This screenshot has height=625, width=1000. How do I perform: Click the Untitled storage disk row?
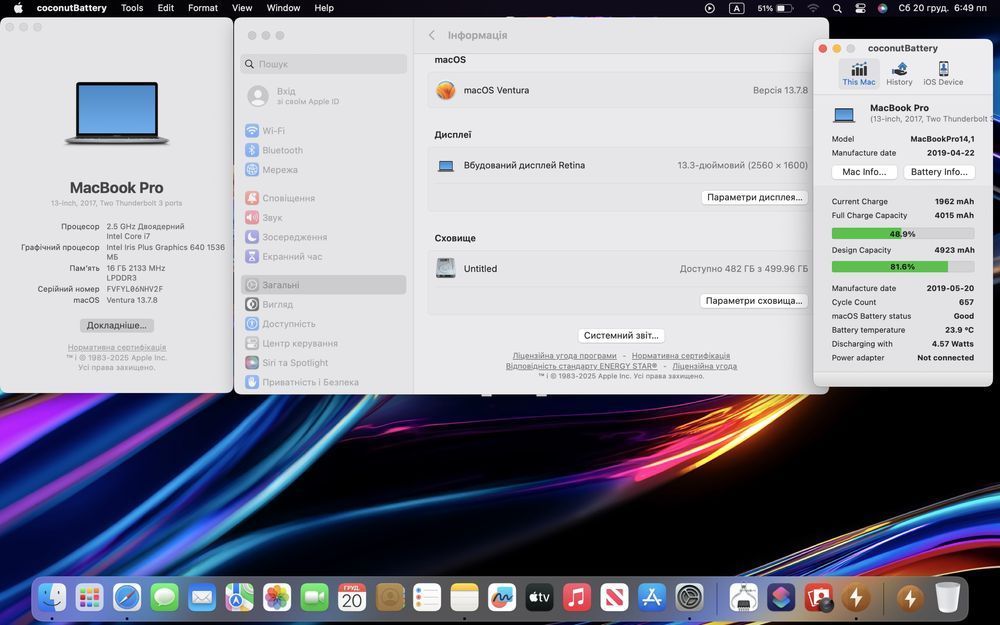click(x=621, y=269)
